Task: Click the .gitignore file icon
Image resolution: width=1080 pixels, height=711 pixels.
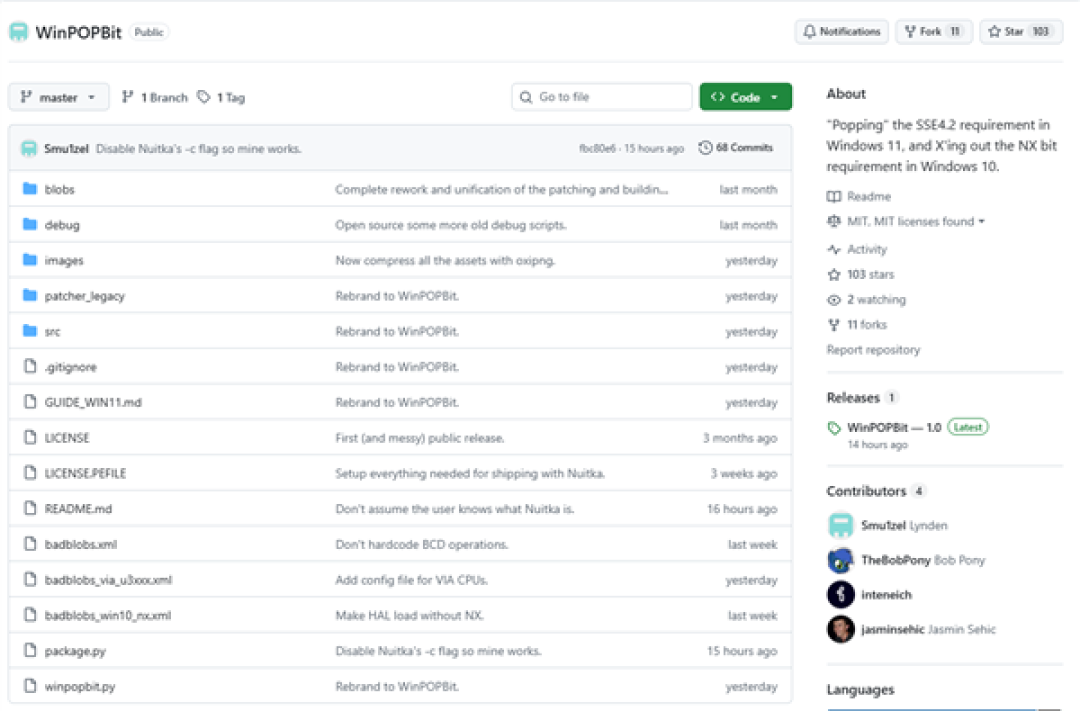Action: [30, 367]
